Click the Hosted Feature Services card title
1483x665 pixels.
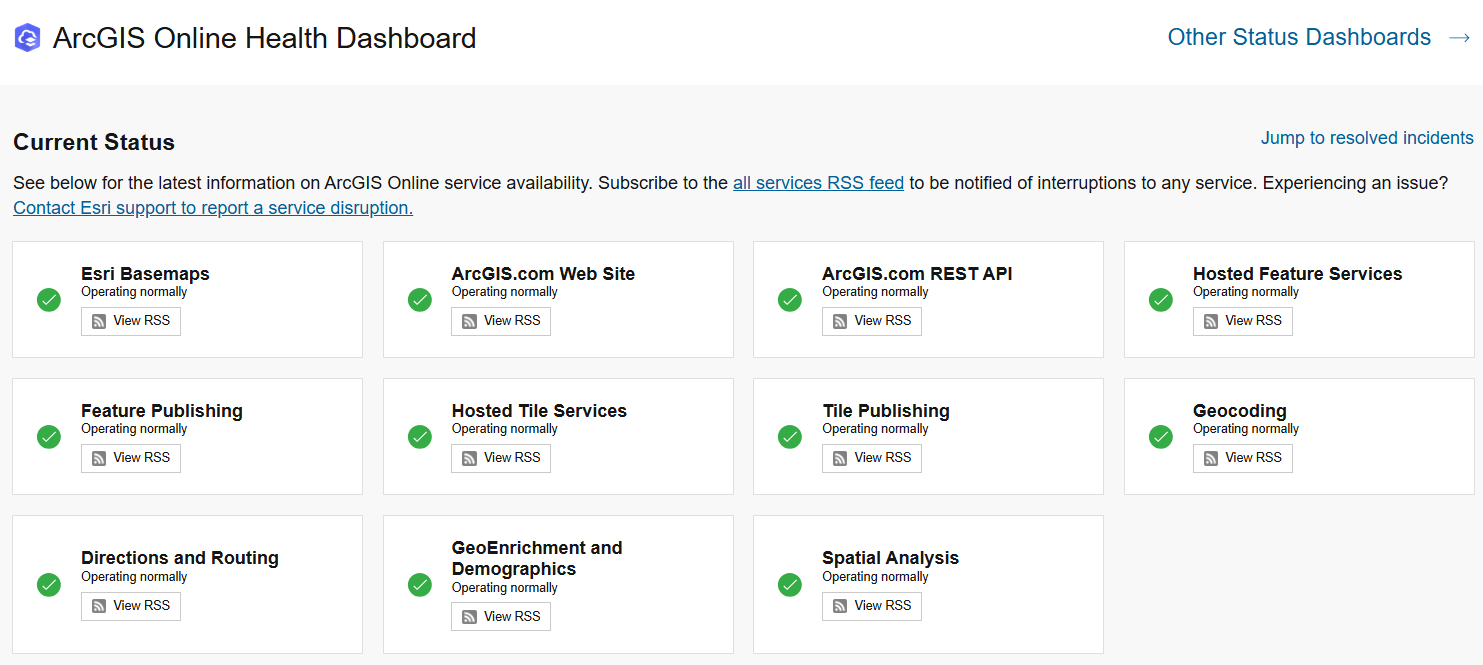[1298, 274]
